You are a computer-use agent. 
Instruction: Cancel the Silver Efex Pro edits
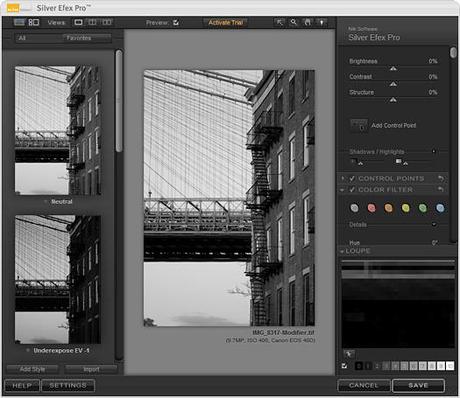pos(364,386)
